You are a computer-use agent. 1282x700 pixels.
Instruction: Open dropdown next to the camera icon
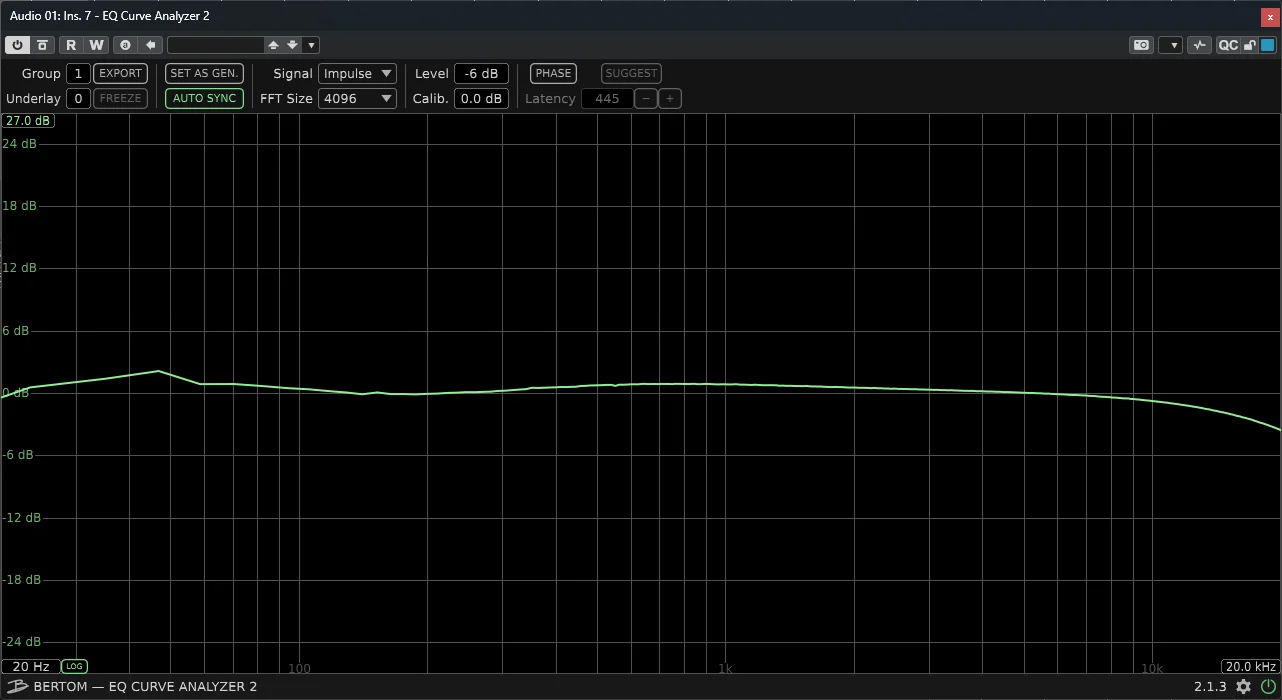pos(1173,45)
